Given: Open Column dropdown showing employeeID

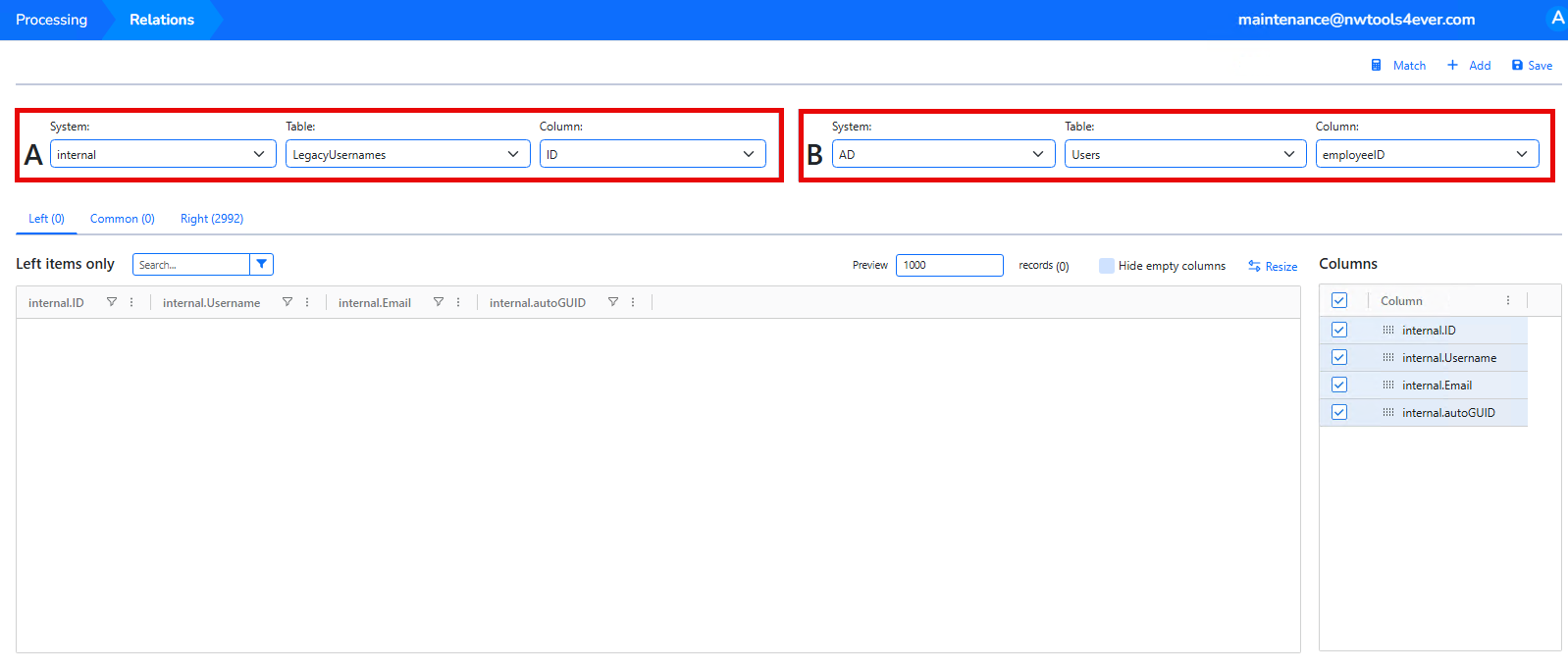Looking at the screenshot, I should tap(1428, 154).
